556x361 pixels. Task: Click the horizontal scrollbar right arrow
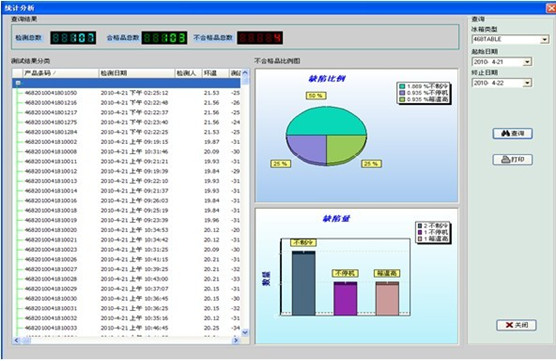click(x=236, y=340)
